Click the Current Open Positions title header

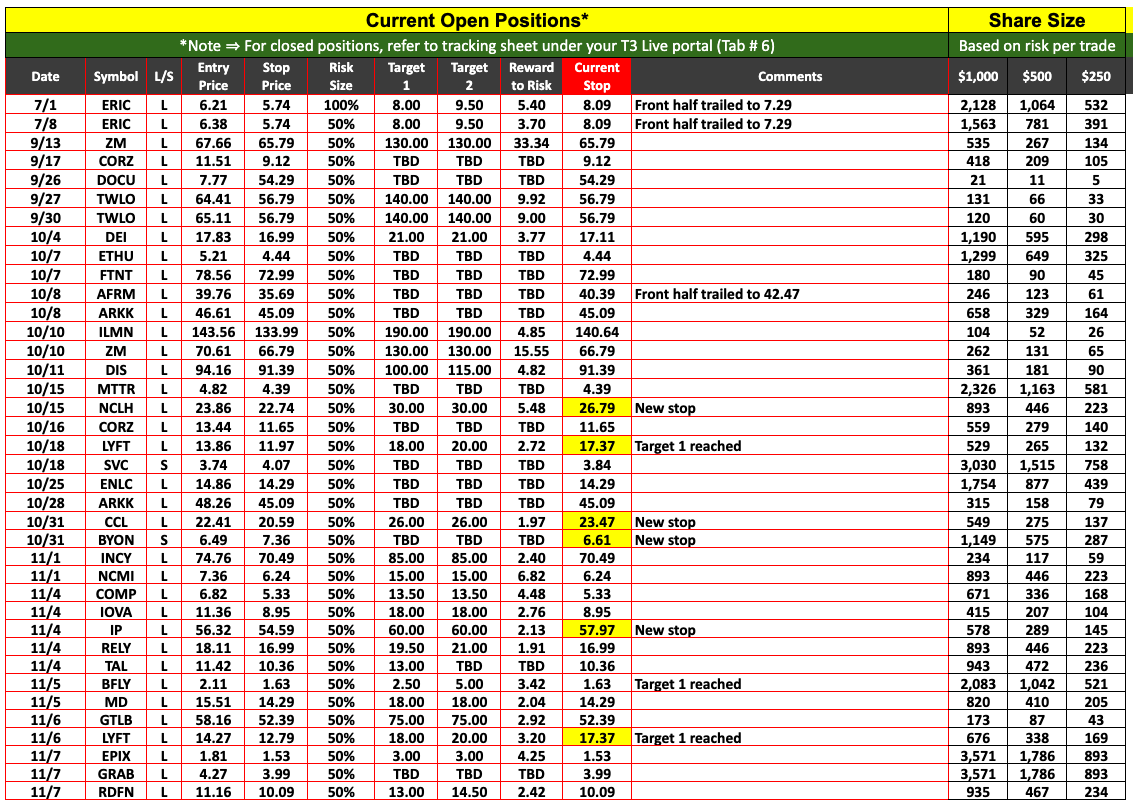tap(476, 20)
